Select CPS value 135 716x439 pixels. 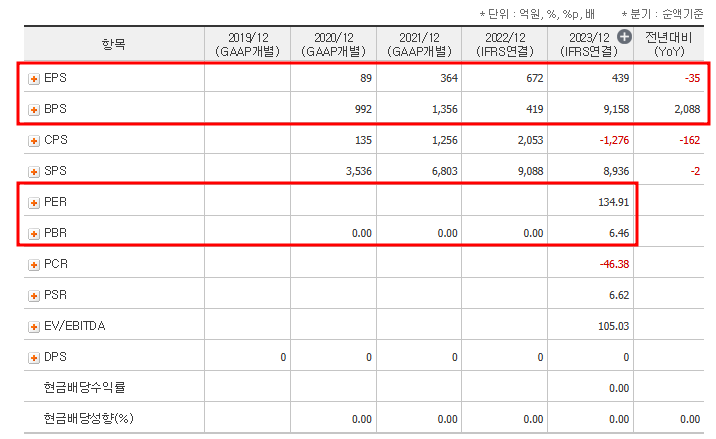363,140
